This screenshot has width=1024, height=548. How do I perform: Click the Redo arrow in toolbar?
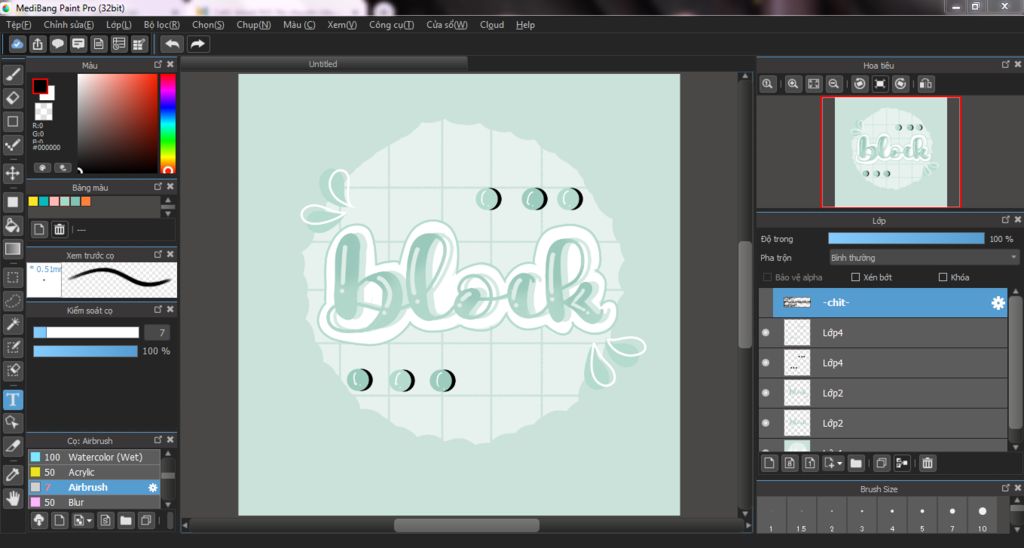197,44
